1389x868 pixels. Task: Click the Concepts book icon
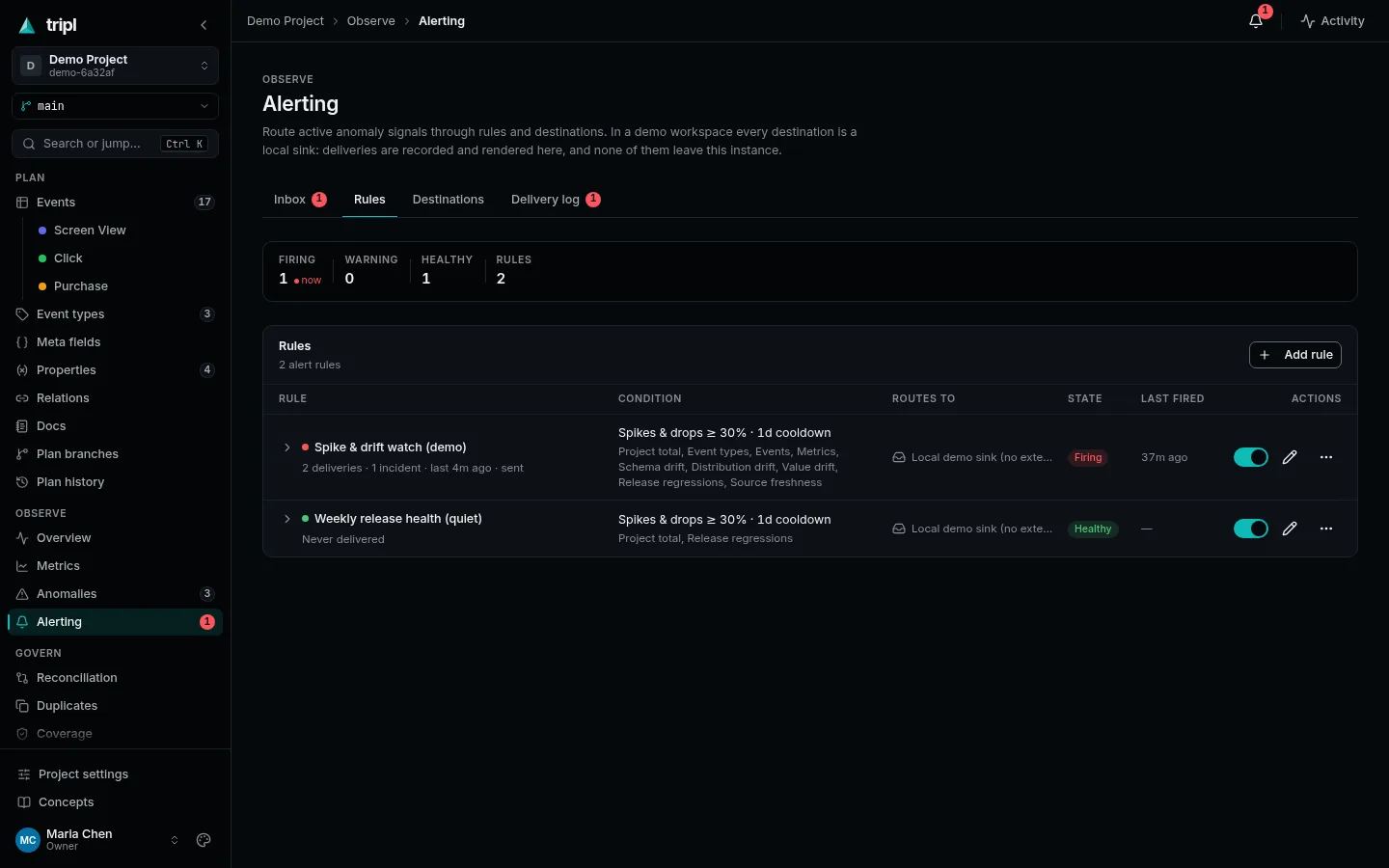[x=24, y=802]
